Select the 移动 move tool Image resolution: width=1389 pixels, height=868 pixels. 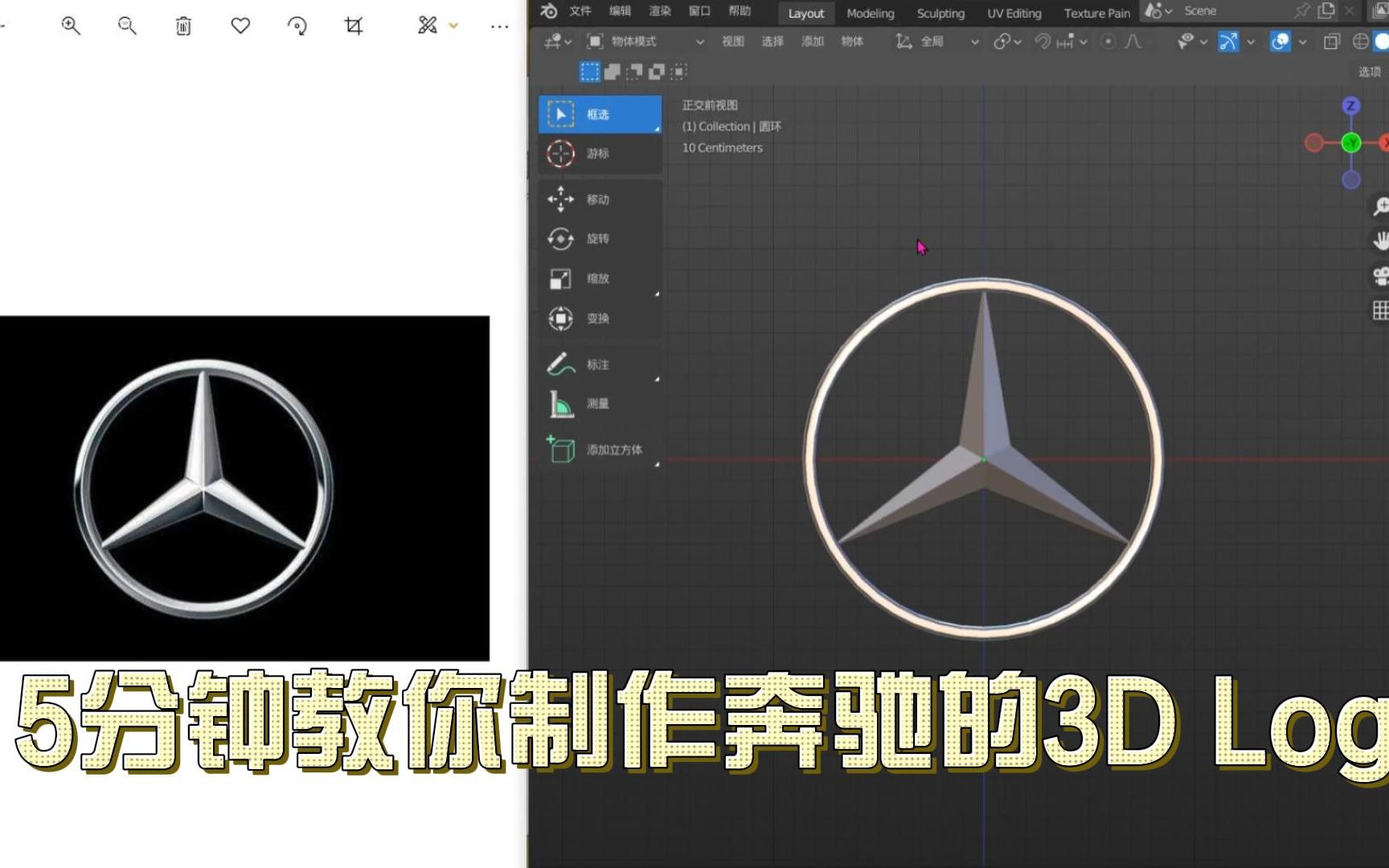(600, 199)
